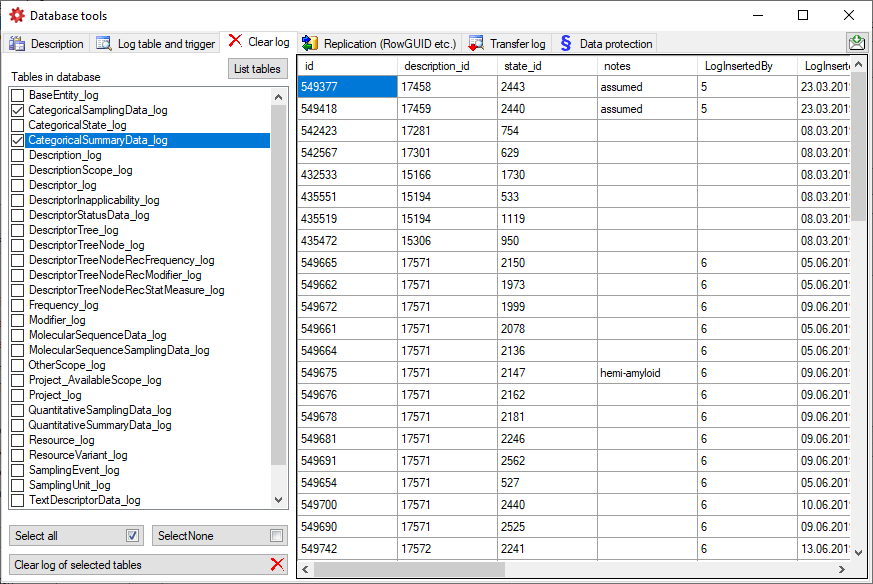Click the data grid horizontal scrollbar thumb
This screenshot has height=584, width=873.
pos(409,570)
